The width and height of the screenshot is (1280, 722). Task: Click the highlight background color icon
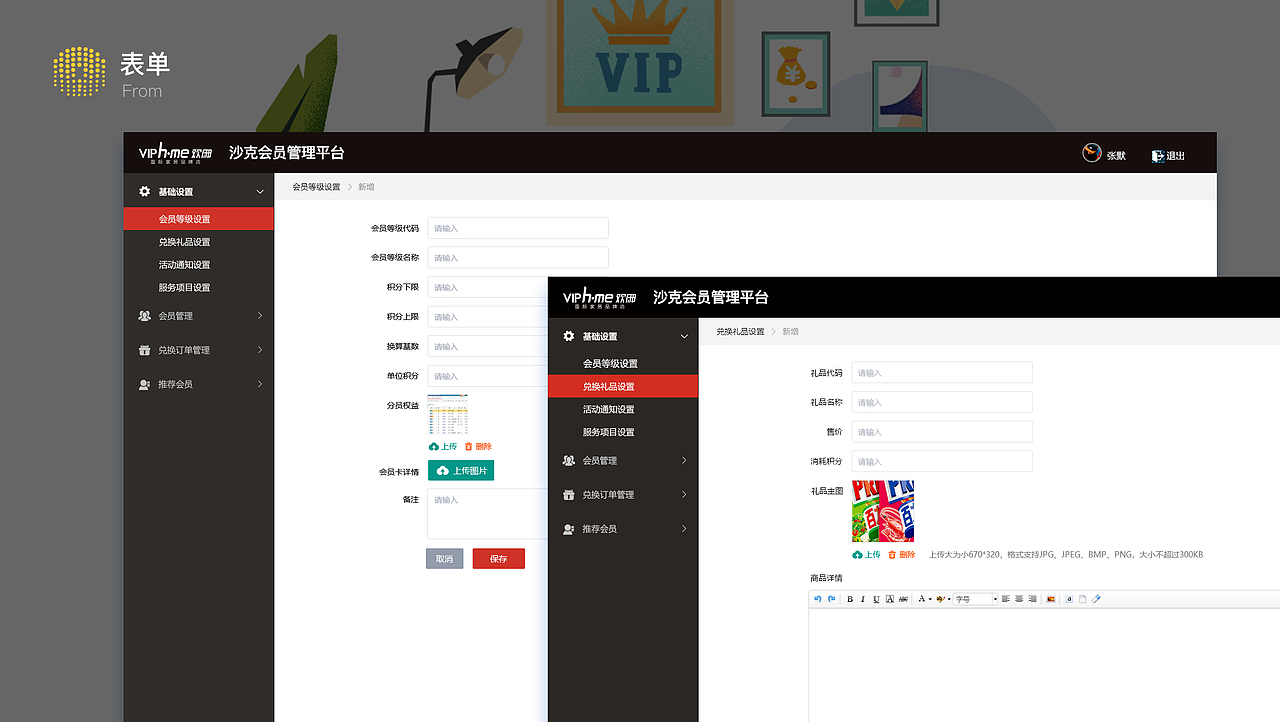point(940,599)
